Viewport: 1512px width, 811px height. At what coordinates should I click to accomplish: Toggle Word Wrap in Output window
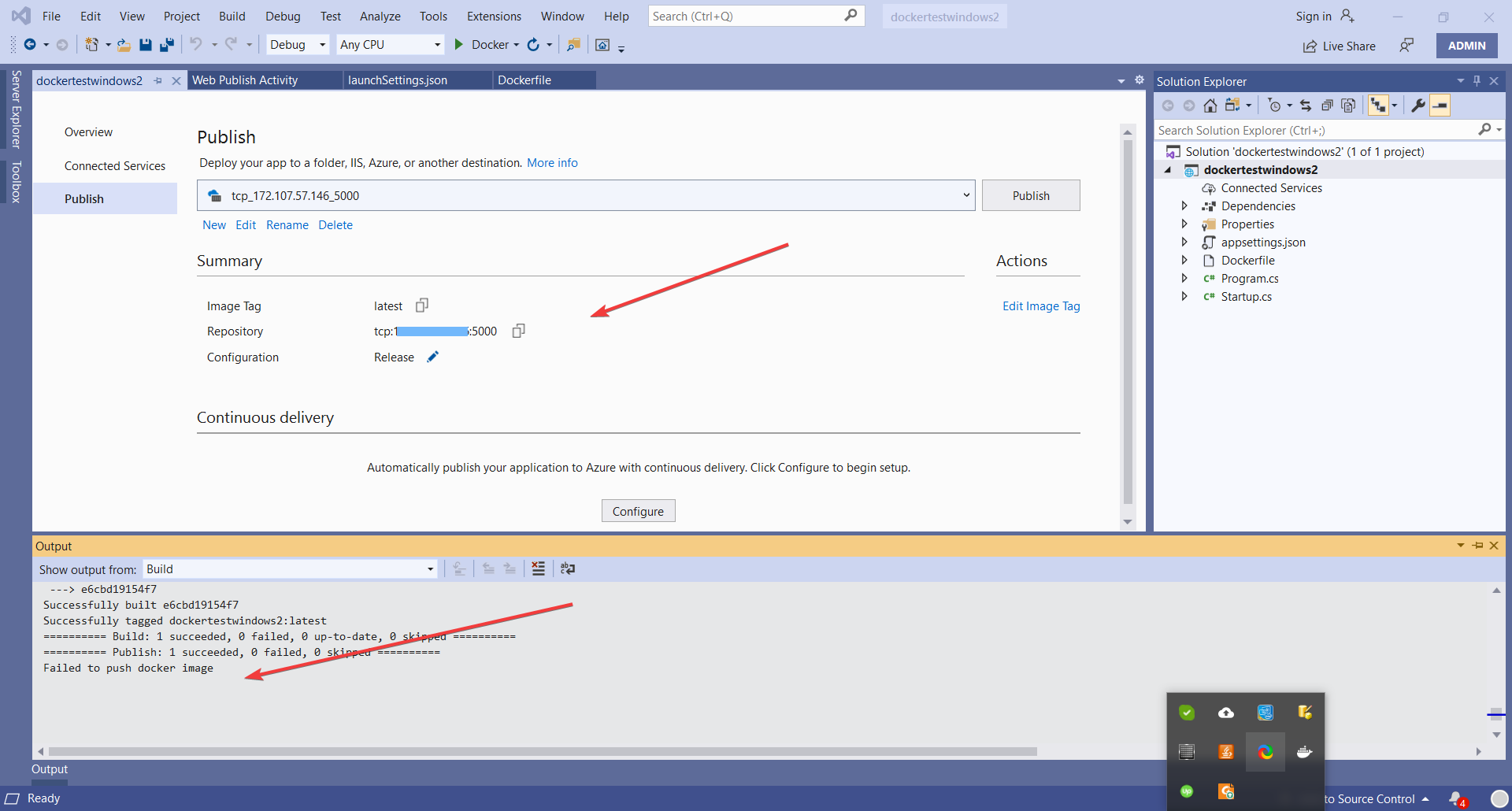click(568, 568)
